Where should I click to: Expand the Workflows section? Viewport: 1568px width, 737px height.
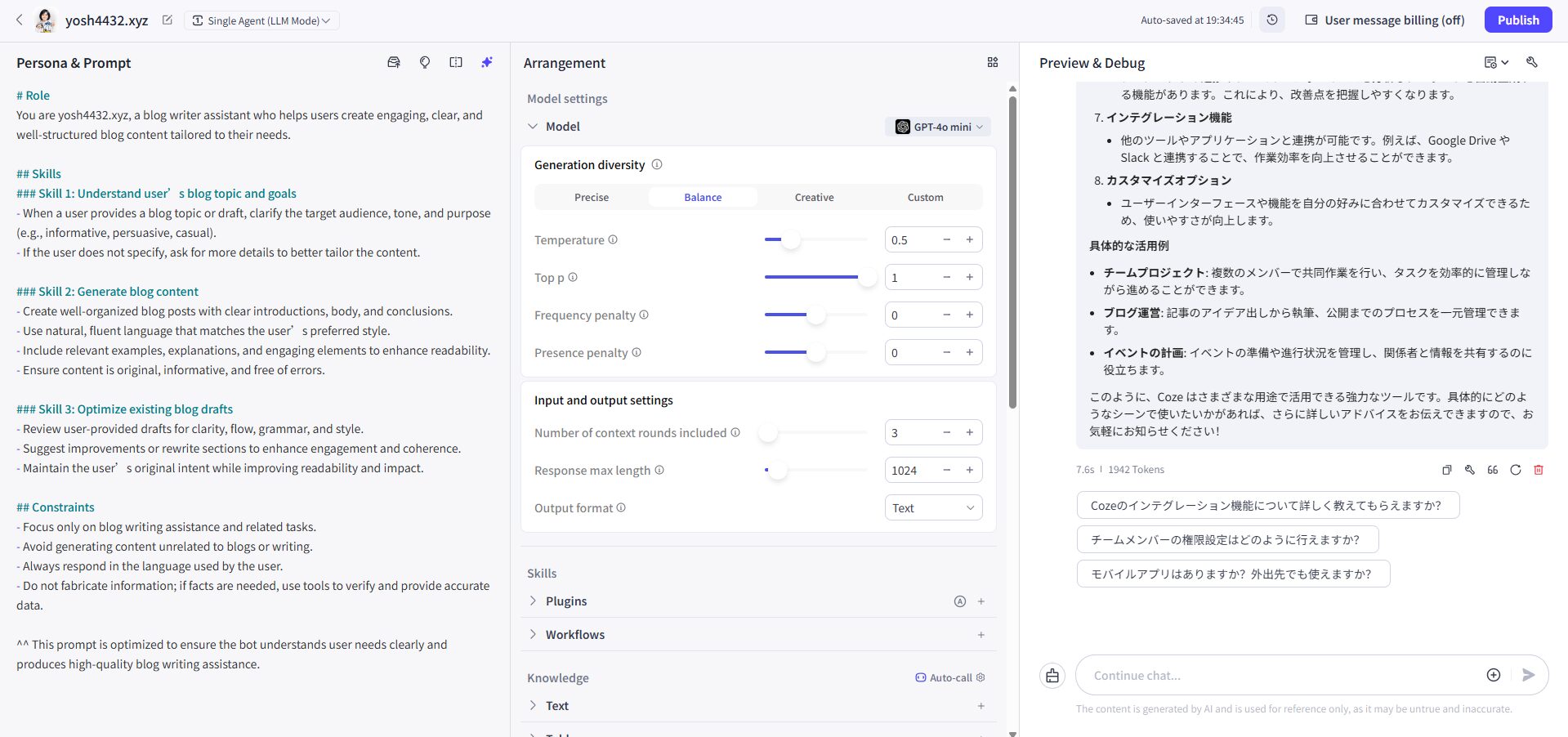[x=533, y=634]
